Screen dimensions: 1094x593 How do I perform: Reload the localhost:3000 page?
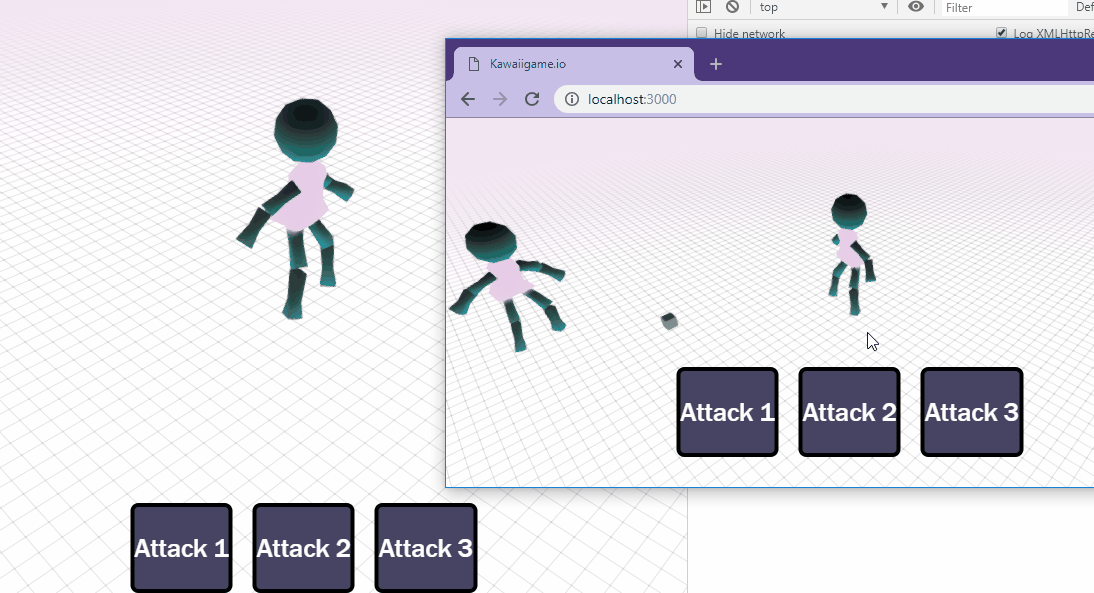532,99
